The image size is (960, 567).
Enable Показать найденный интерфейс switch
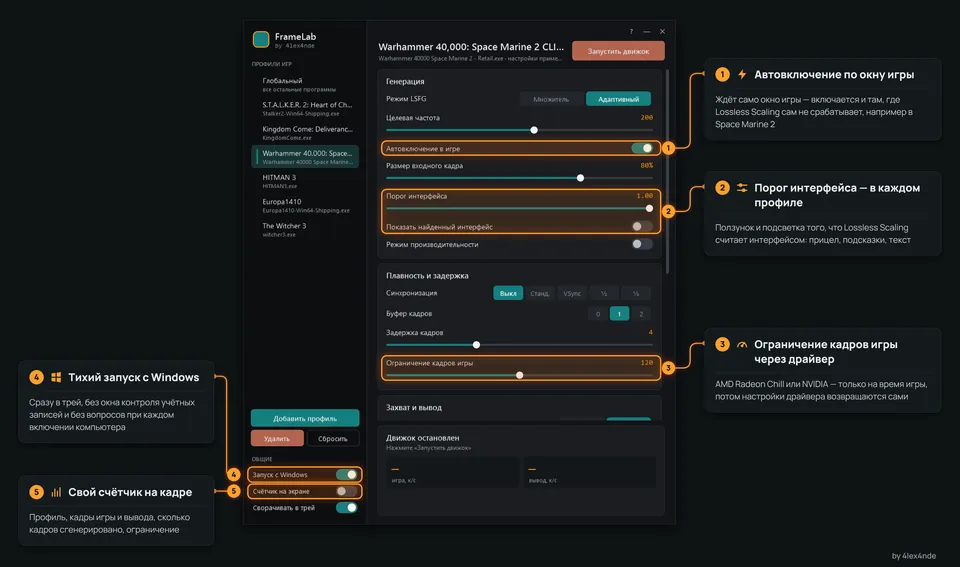click(642, 227)
